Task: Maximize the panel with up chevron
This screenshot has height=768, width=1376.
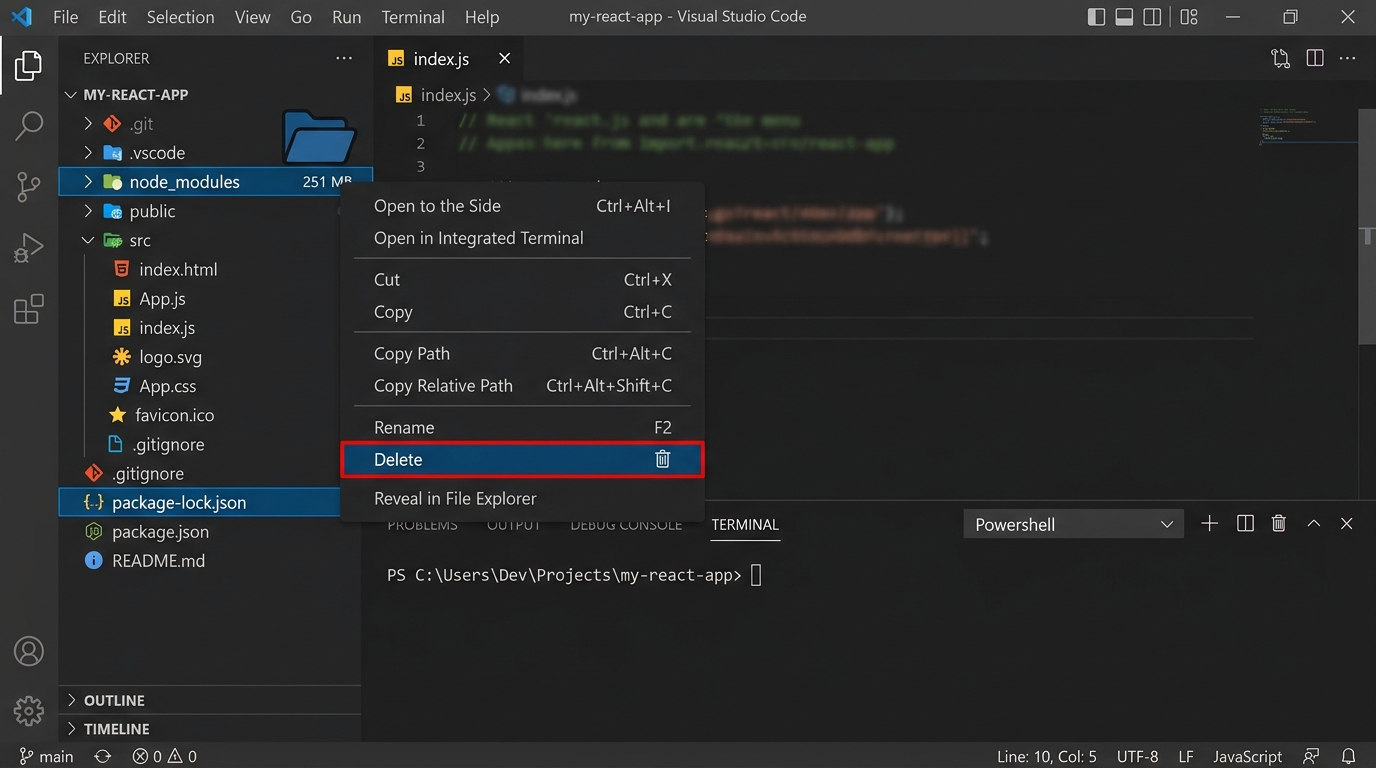Action: click(1314, 523)
